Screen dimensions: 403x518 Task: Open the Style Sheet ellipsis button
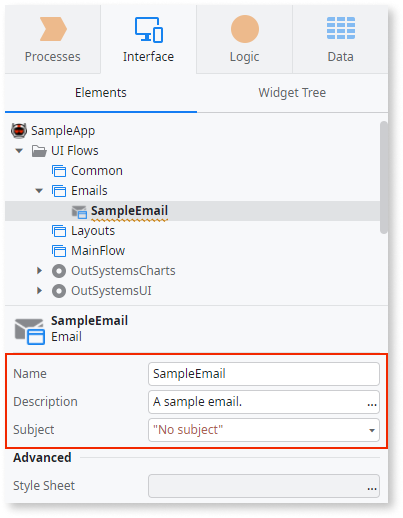[372, 488]
